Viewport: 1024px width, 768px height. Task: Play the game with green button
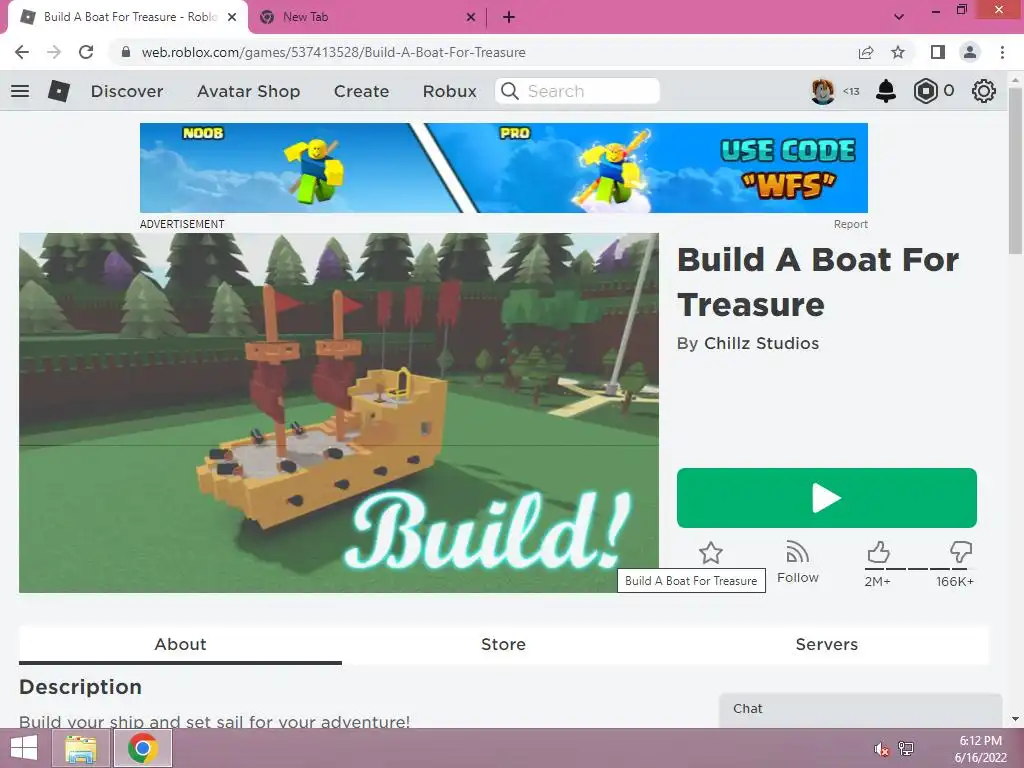pos(826,498)
